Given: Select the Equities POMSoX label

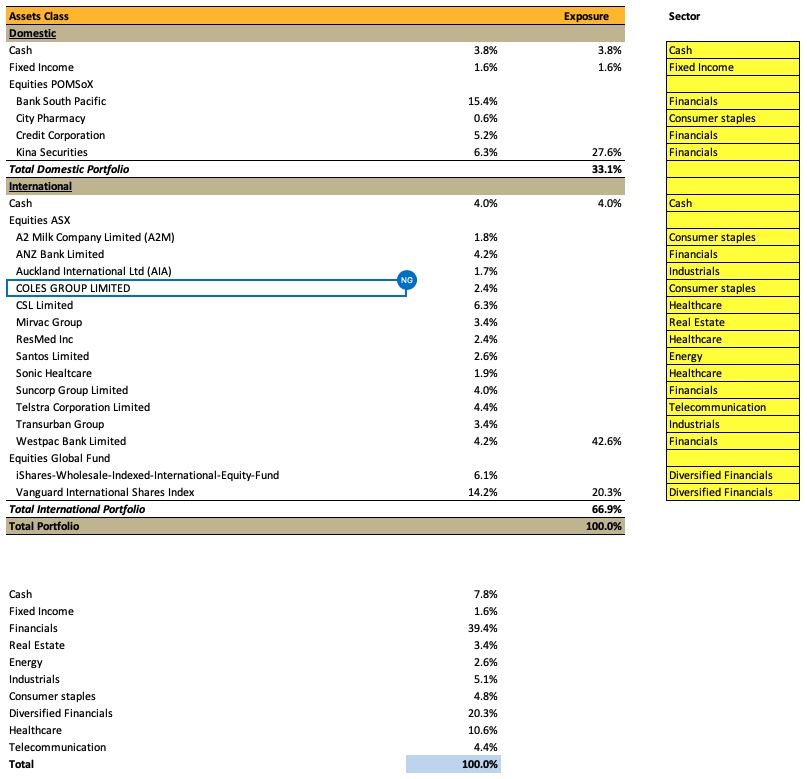Looking at the screenshot, I should coord(51,84).
